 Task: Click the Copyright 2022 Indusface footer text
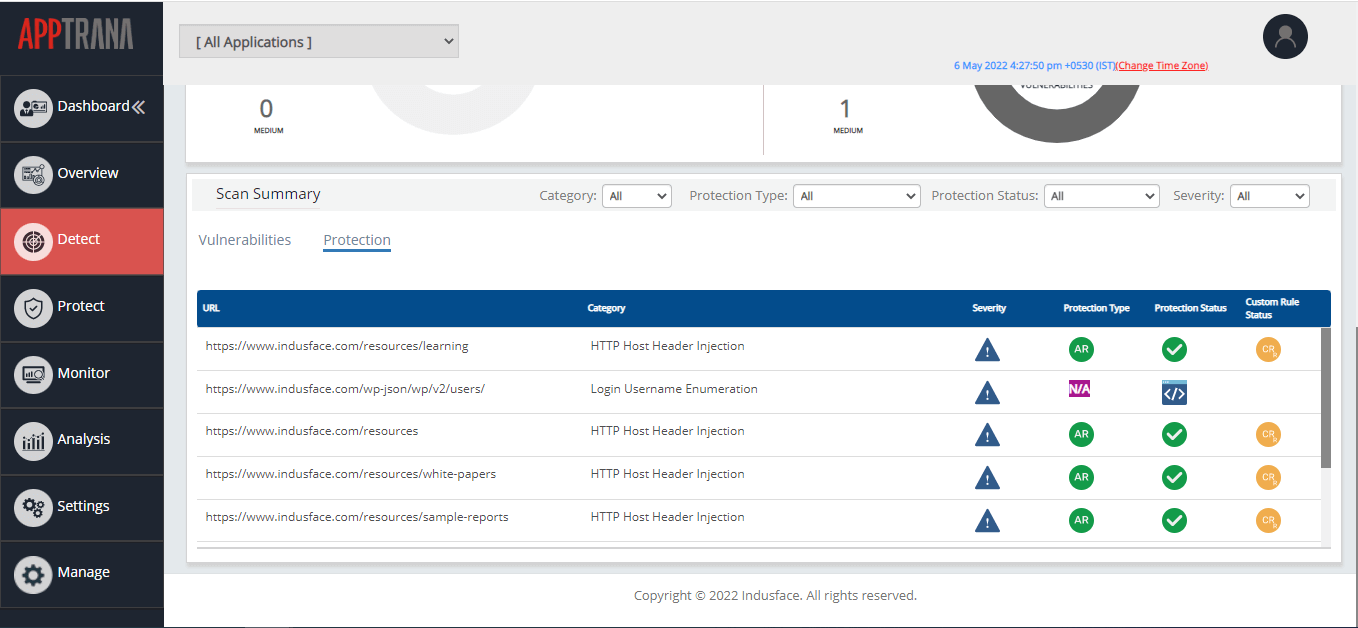click(775, 596)
